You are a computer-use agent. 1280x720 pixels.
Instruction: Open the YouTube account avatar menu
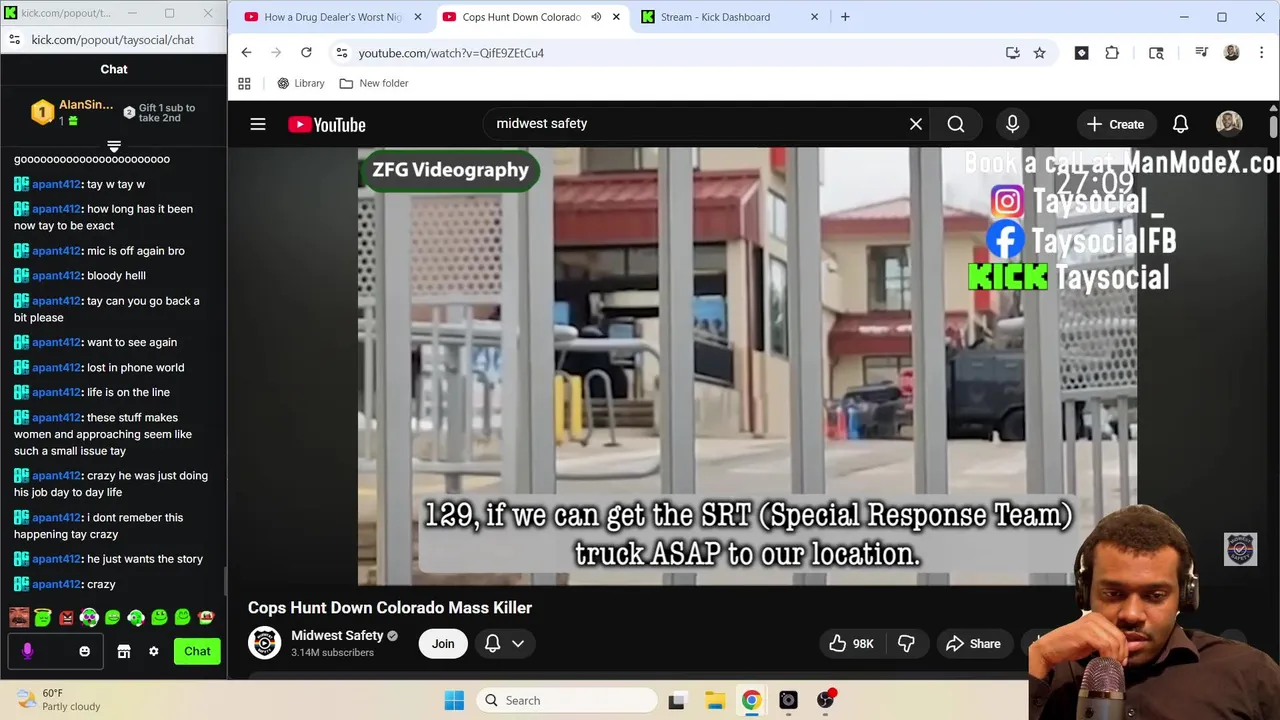(x=1229, y=124)
